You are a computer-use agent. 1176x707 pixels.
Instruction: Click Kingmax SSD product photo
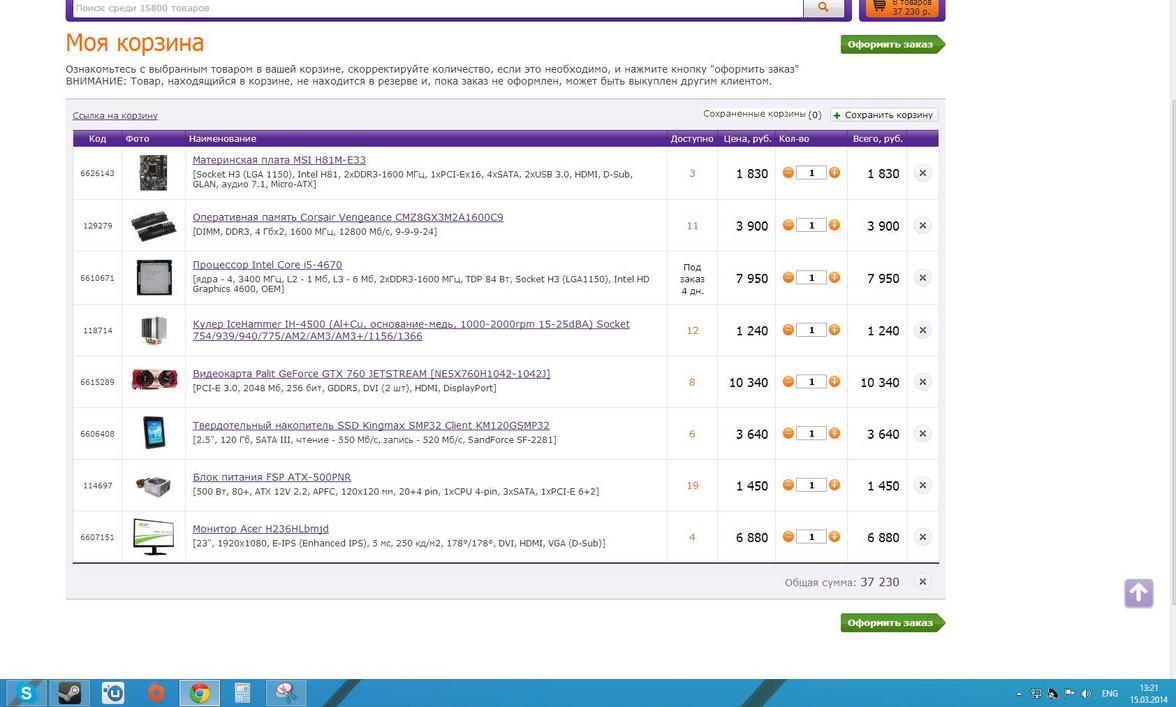click(154, 433)
